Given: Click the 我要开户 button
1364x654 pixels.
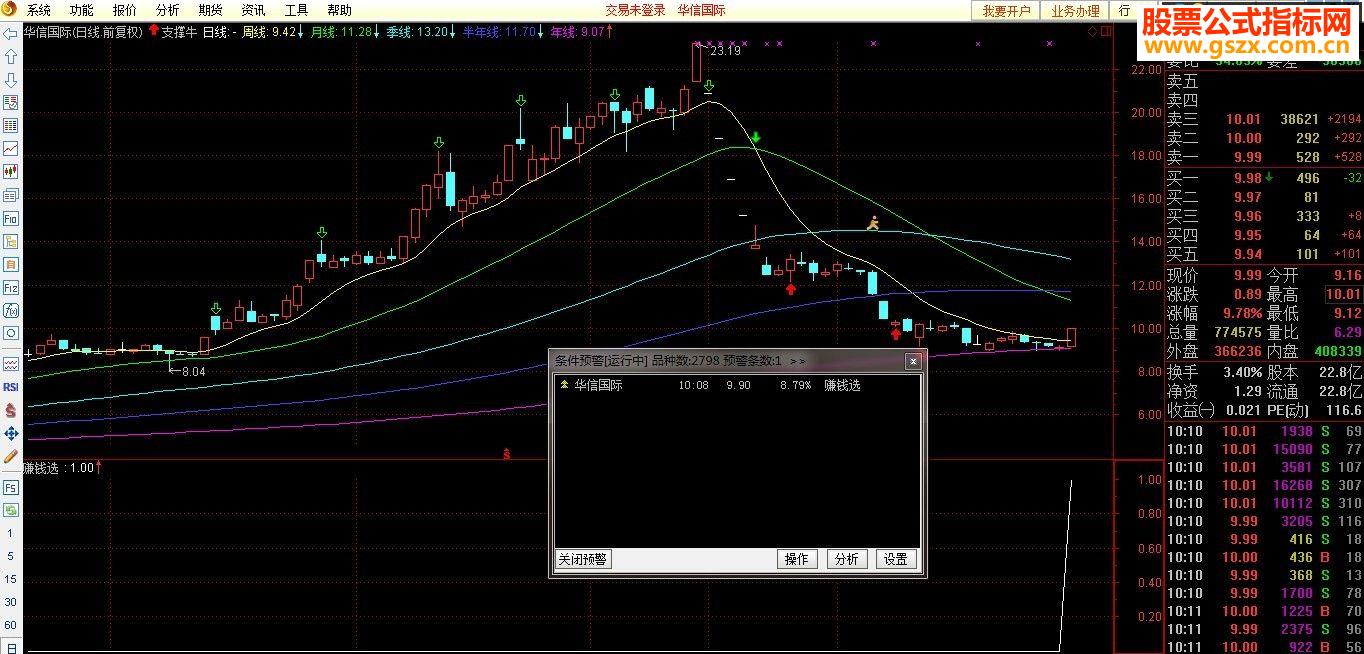Looking at the screenshot, I should tap(1006, 10).
